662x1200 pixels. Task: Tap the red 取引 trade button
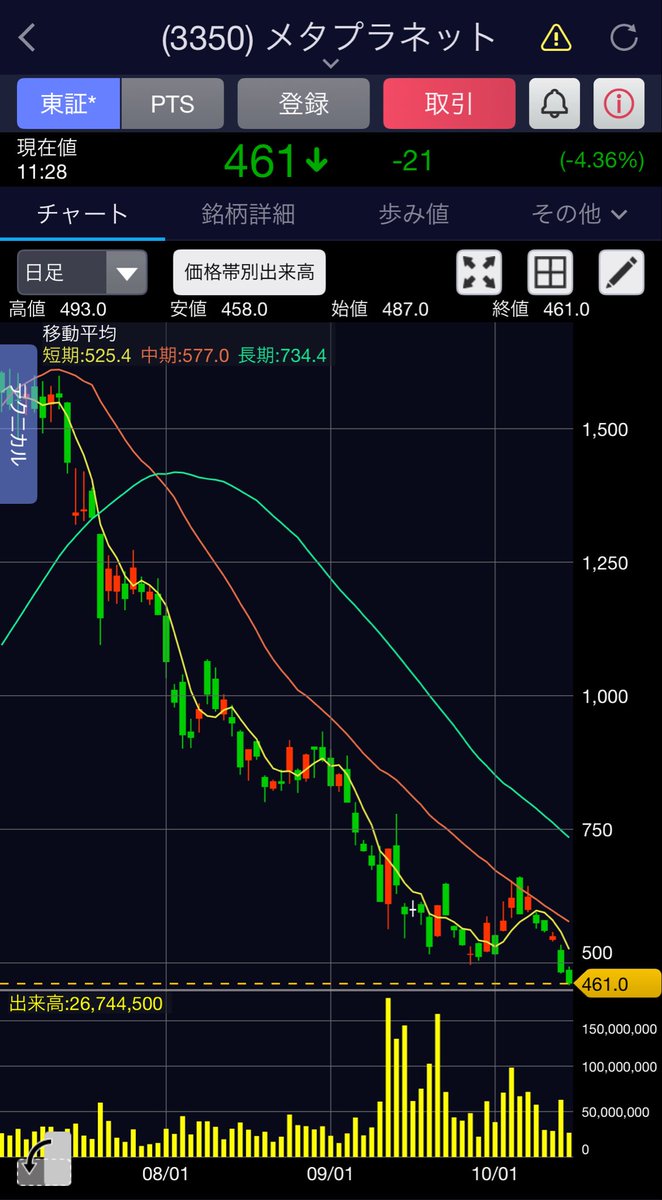coord(449,104)
